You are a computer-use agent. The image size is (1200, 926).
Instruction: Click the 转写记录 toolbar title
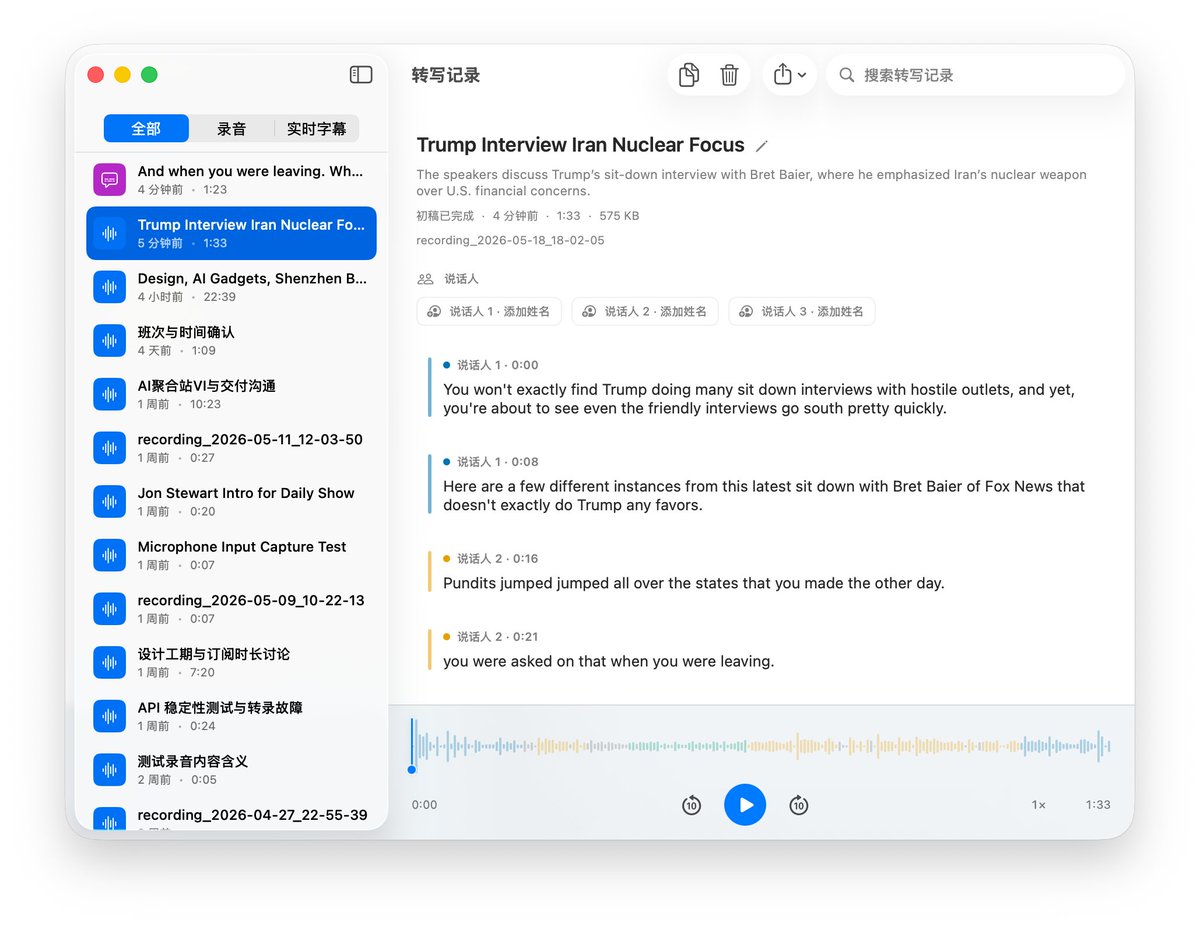pos(446,75)
